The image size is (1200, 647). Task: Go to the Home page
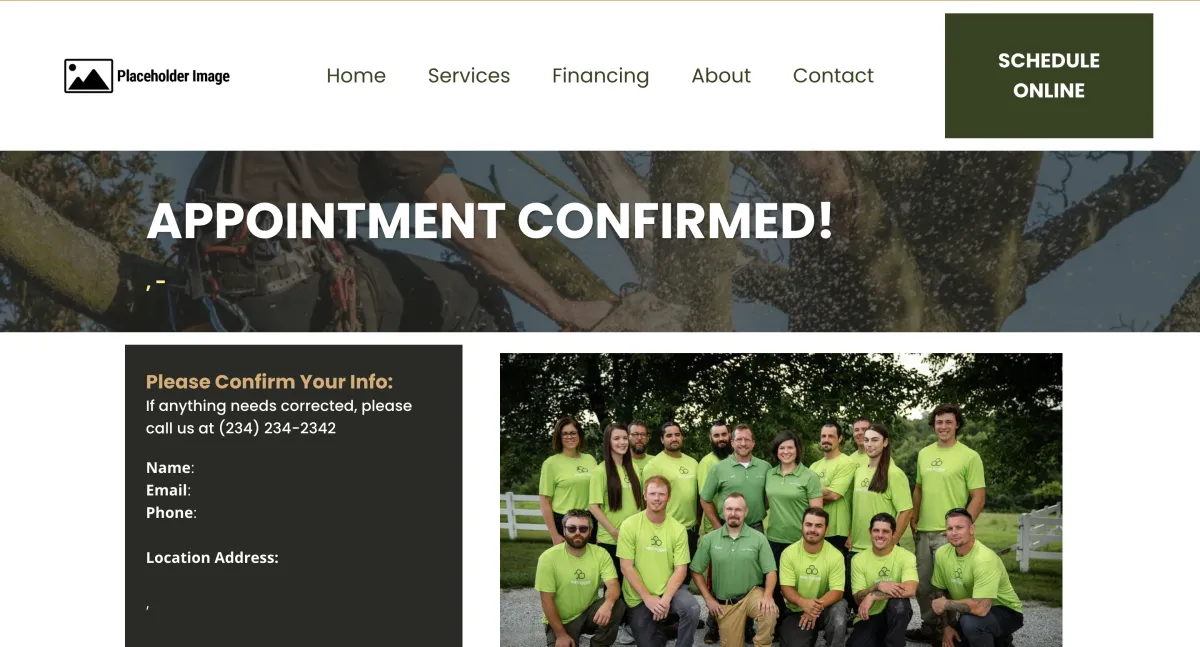click(356, 76)
